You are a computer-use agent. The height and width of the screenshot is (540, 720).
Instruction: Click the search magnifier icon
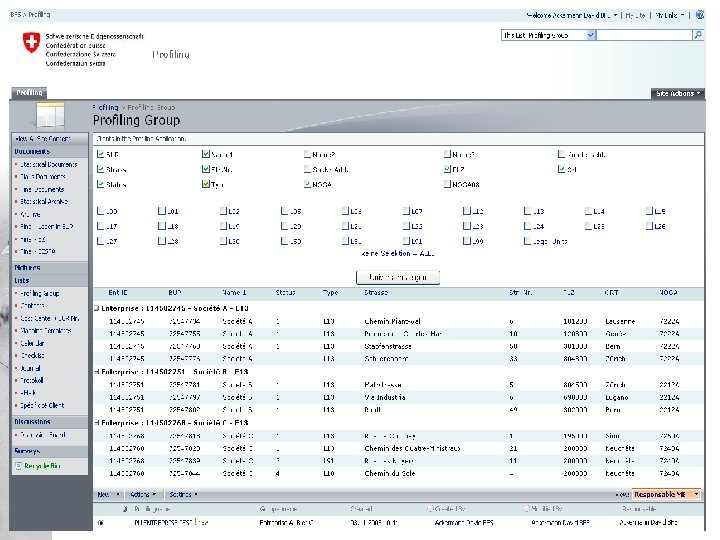697,35
